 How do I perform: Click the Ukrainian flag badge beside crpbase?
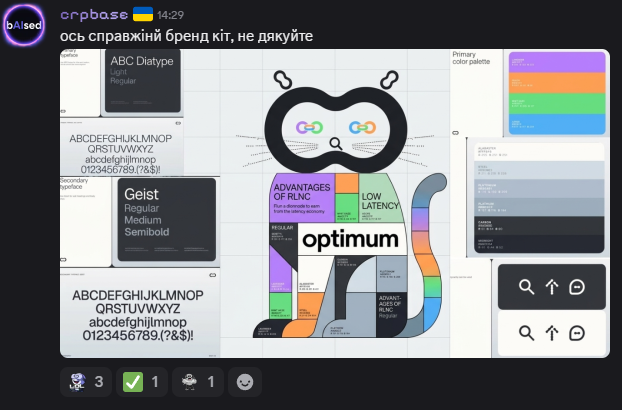tap(143, 14)
